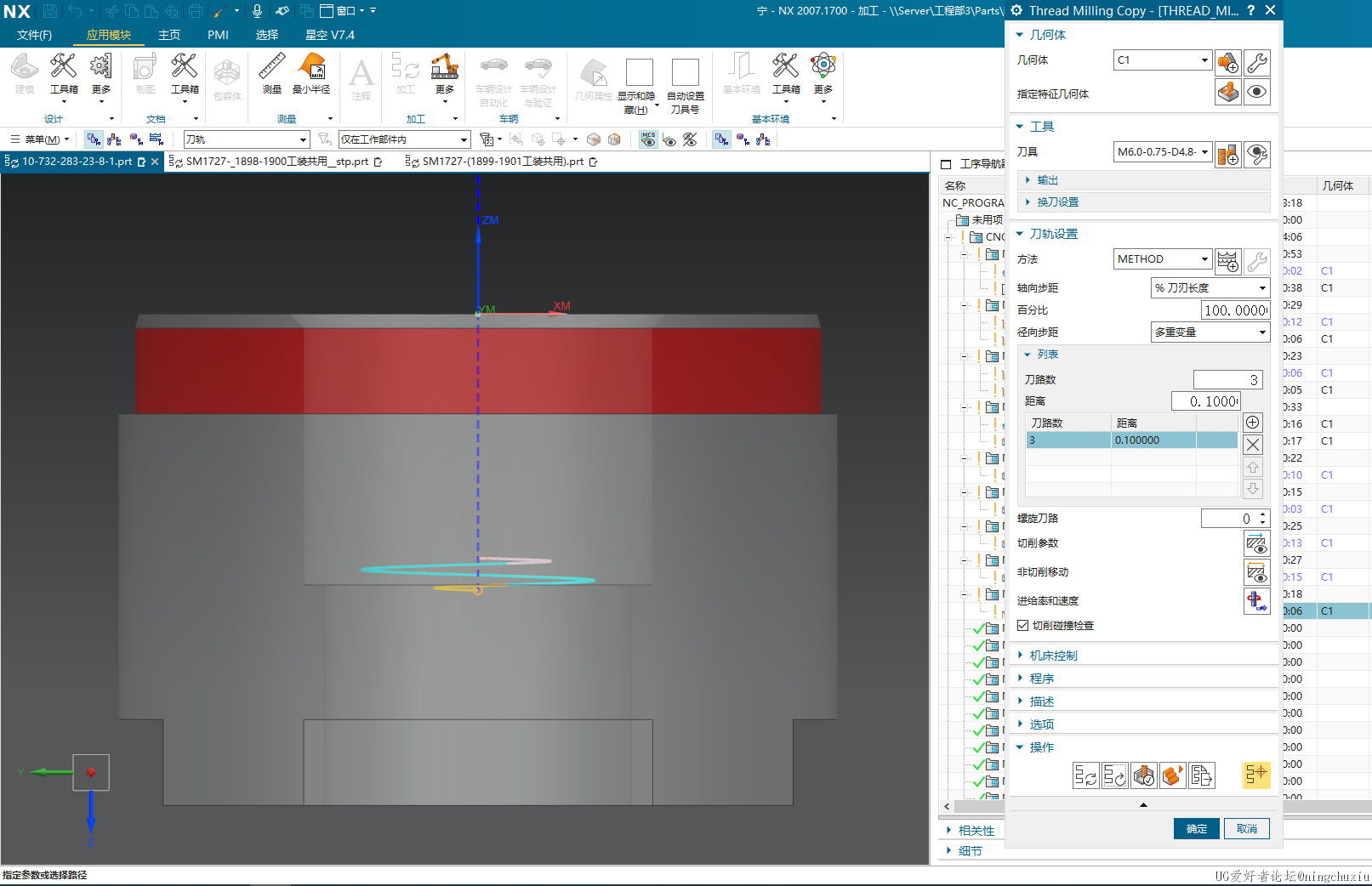The height and width of the screenshot is (886, 1372).
Task: Open the 仅在工作部件内 selection scope dropdown
Action: 404,139
